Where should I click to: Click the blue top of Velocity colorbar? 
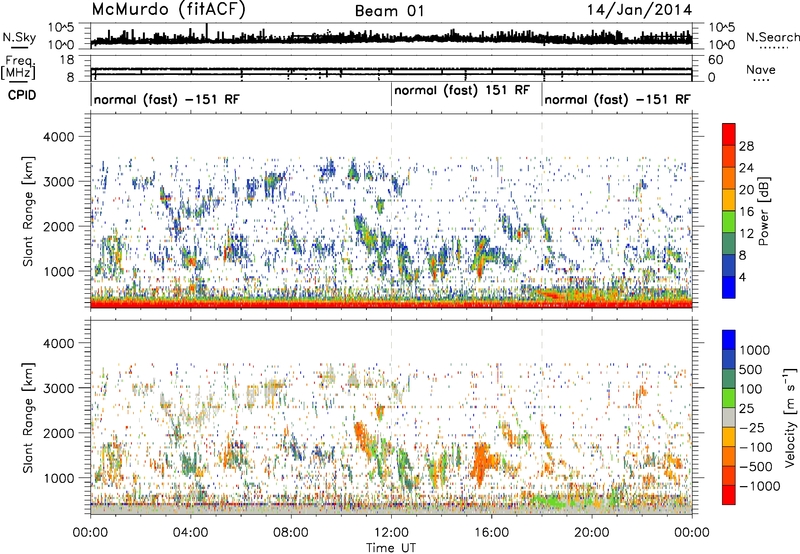click(x=729, y=340)
